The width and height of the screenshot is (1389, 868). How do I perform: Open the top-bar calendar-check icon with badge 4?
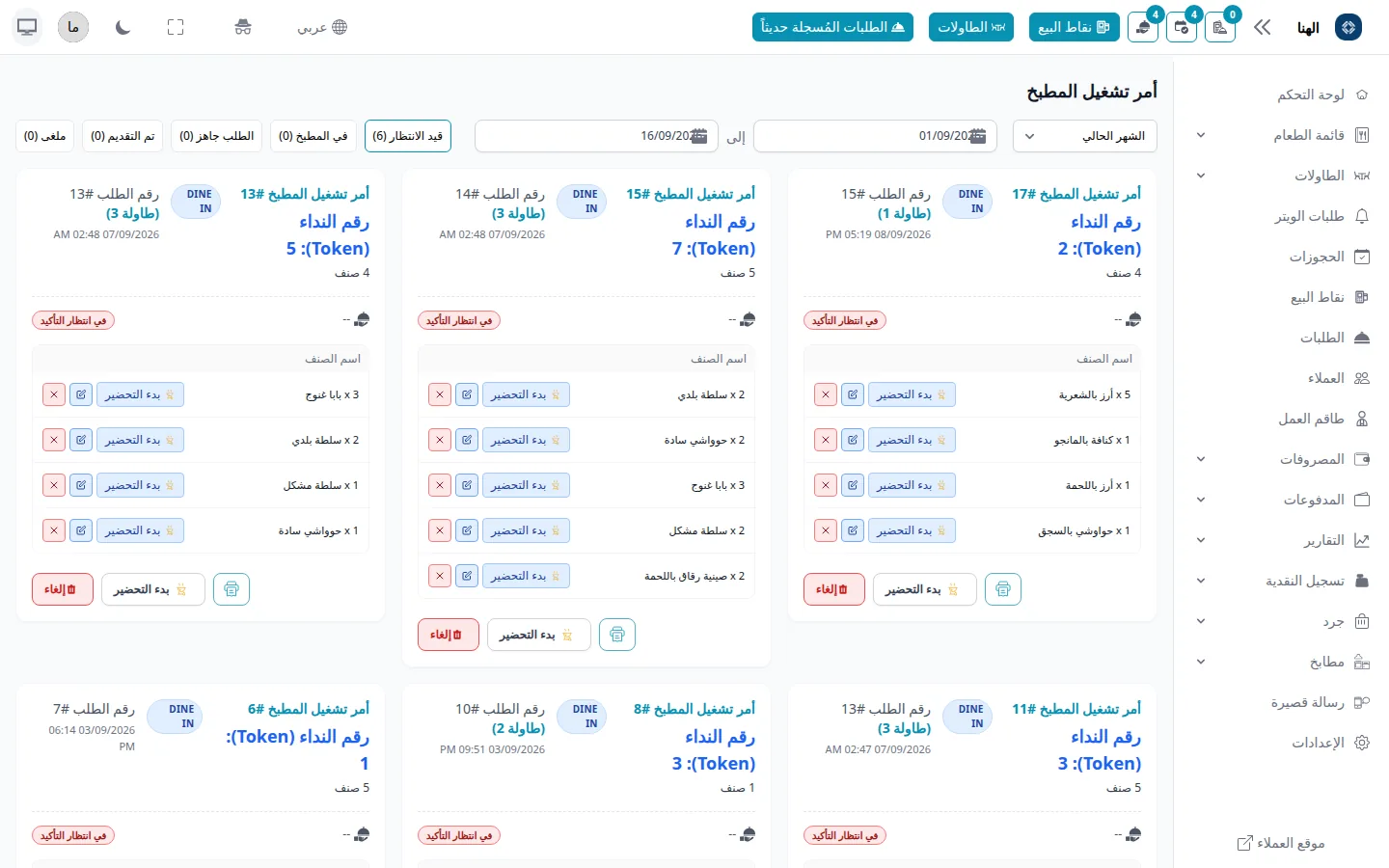[1182, 27]
